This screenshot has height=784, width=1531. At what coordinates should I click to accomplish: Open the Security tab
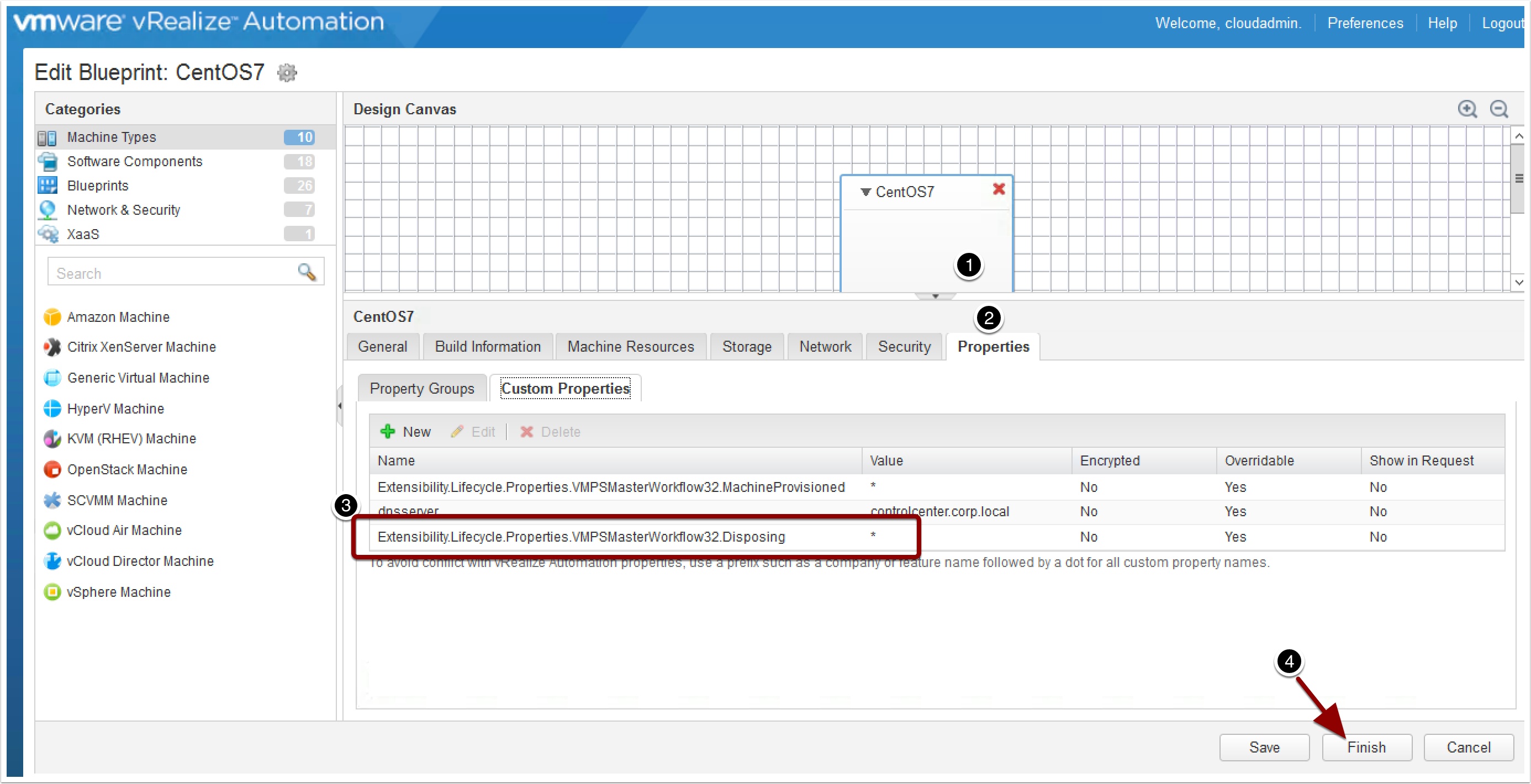(905, 347)
